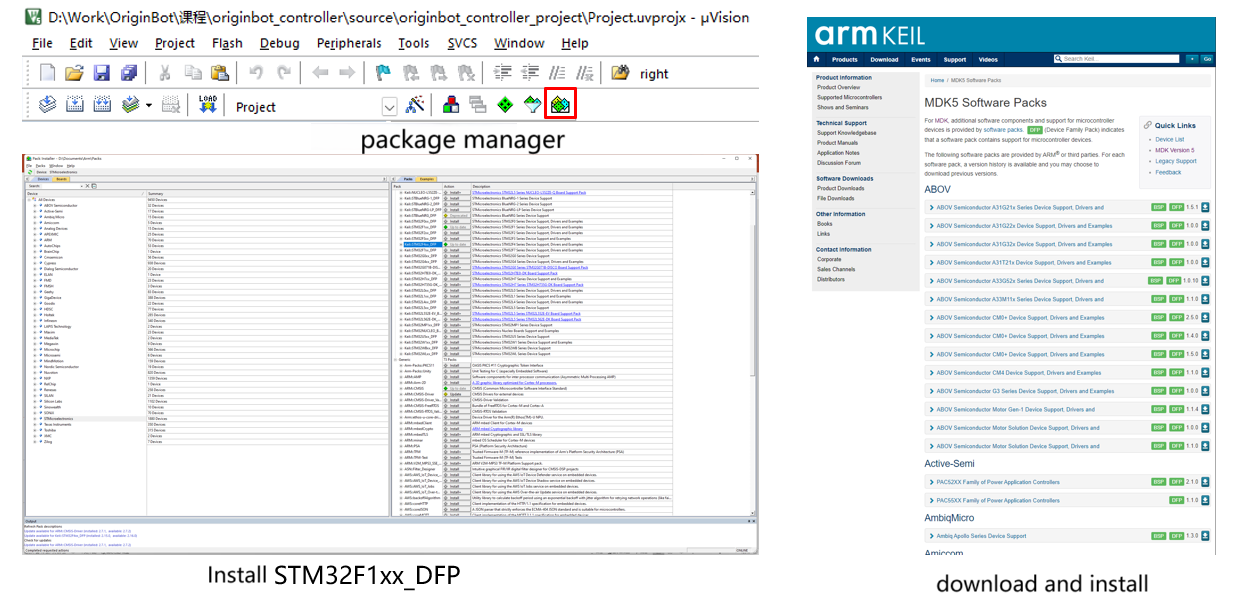Click the Search Keil input field
The image size is (1233, 597).
tap(1118, 59)
